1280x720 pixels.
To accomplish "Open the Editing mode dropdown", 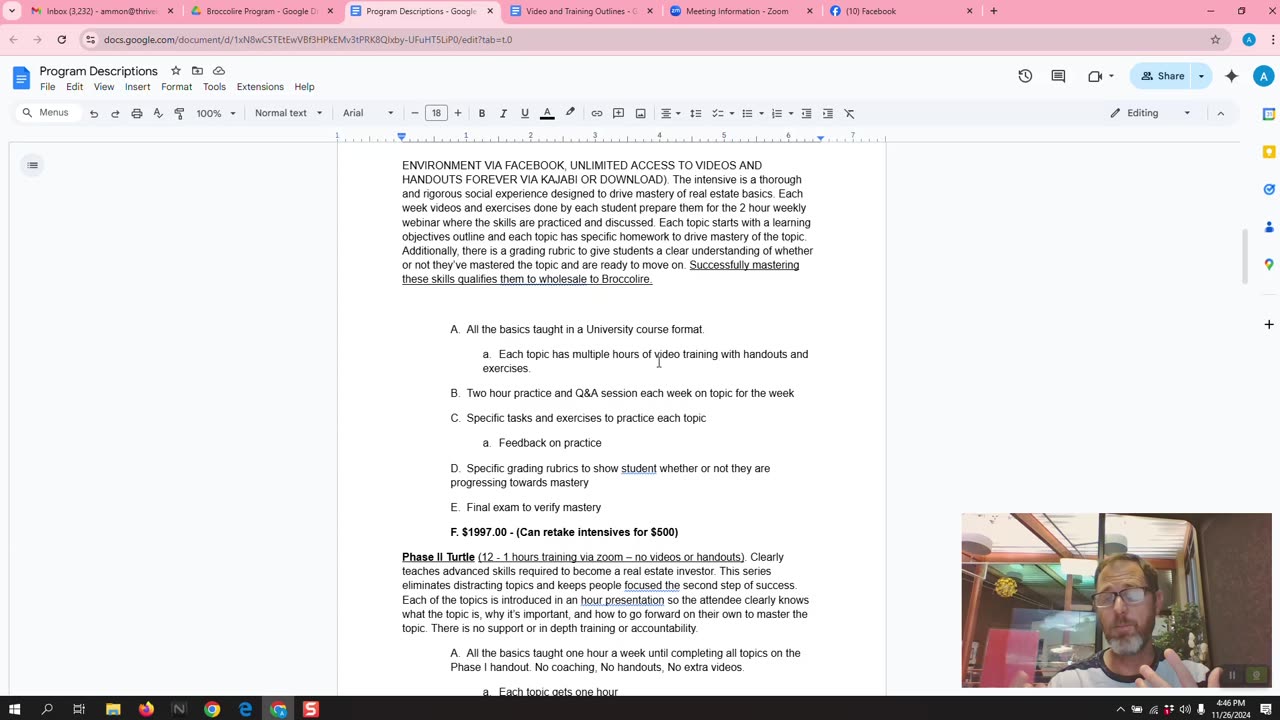I will point(1151,113).
